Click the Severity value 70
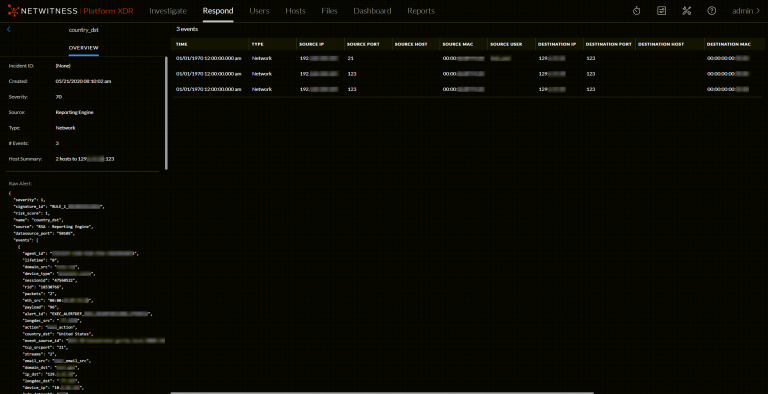The width and height of the screenshot is (768, 394). point(59,97)
